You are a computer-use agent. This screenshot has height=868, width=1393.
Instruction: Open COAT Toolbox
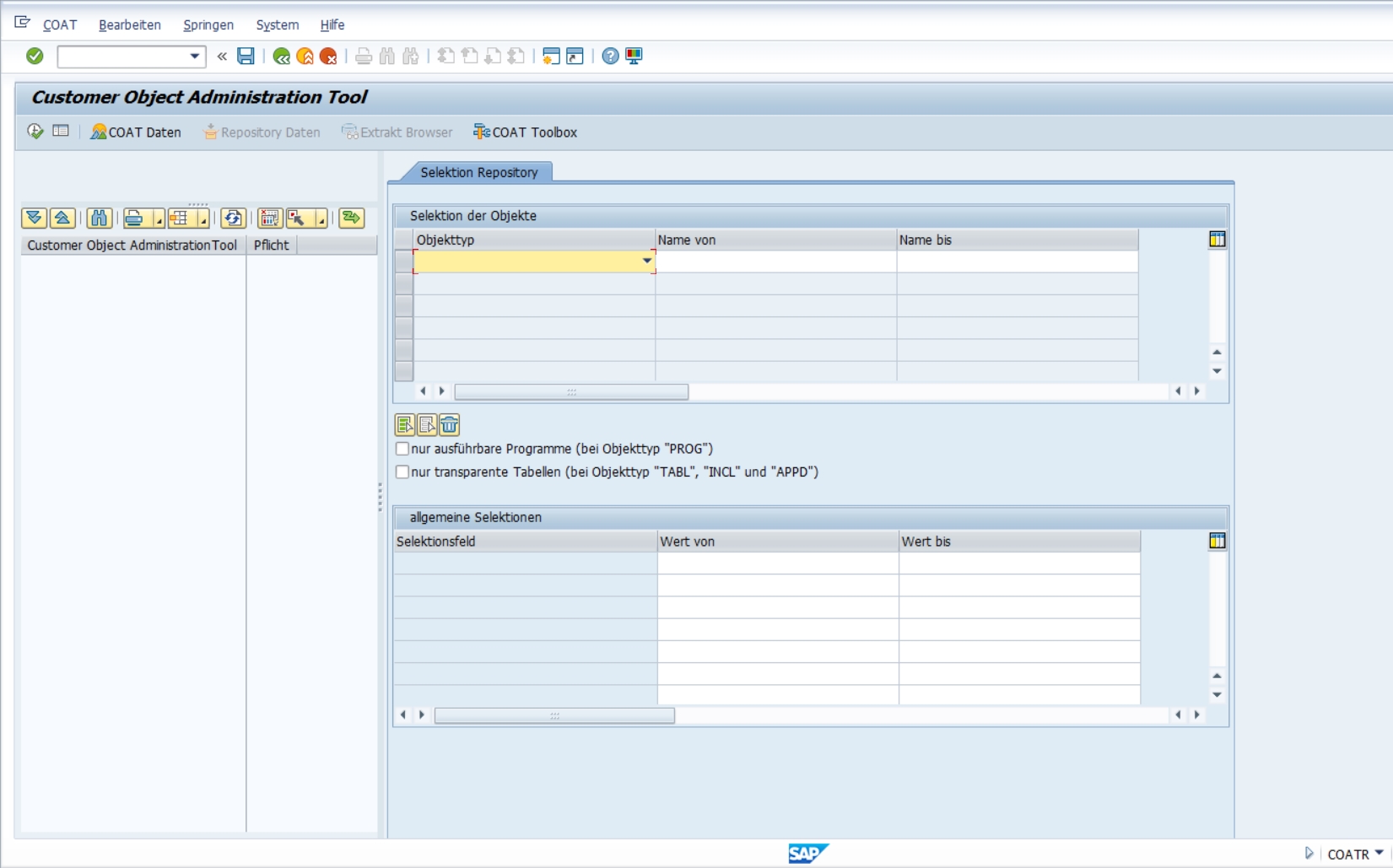tap(526, 132)
